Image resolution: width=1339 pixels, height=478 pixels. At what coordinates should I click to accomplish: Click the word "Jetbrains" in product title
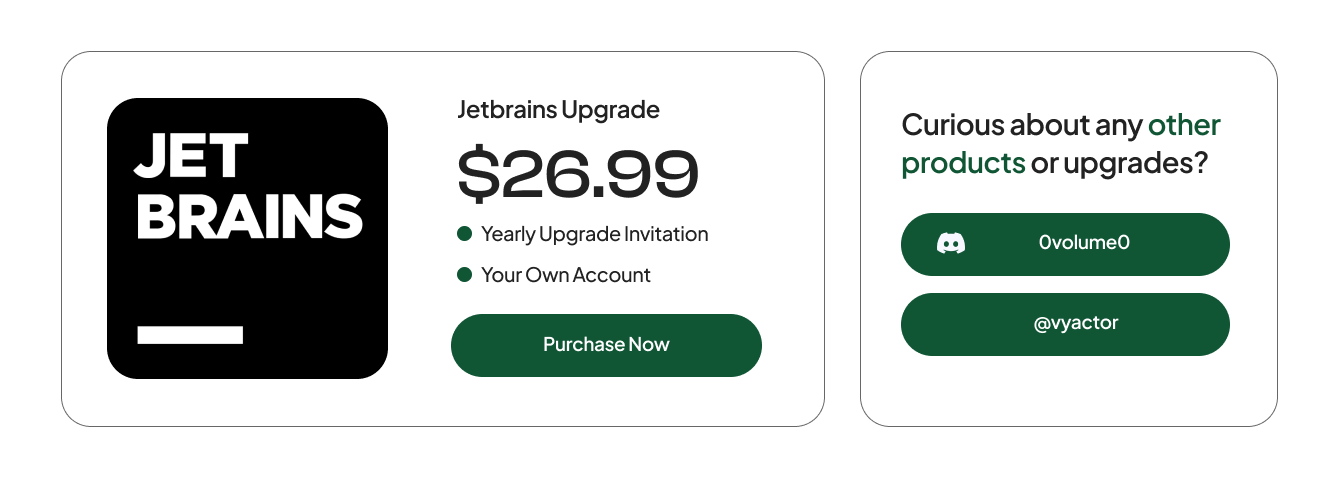pyautogui.click(x=505, y=109)
